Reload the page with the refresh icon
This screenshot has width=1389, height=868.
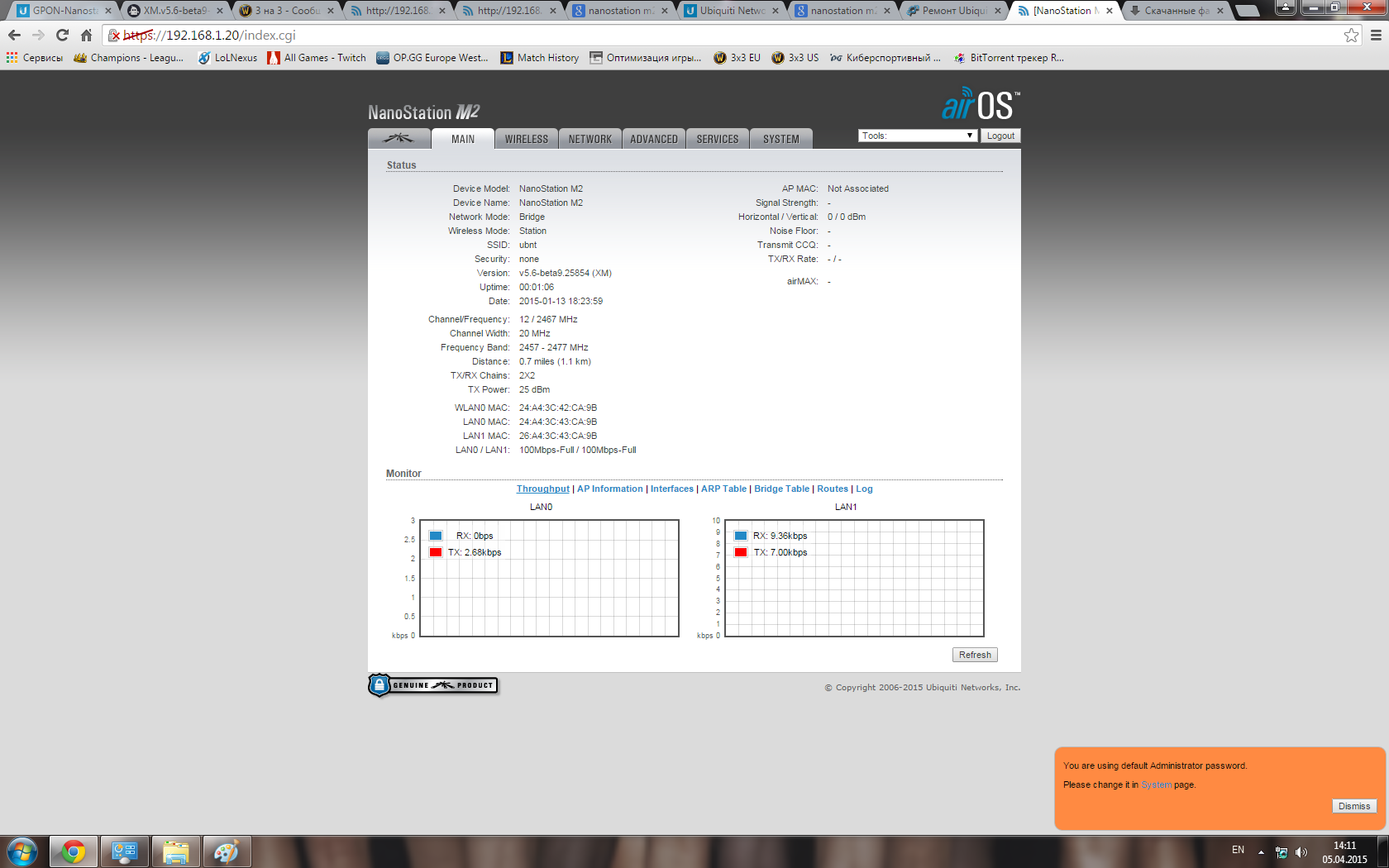point(62,35)
